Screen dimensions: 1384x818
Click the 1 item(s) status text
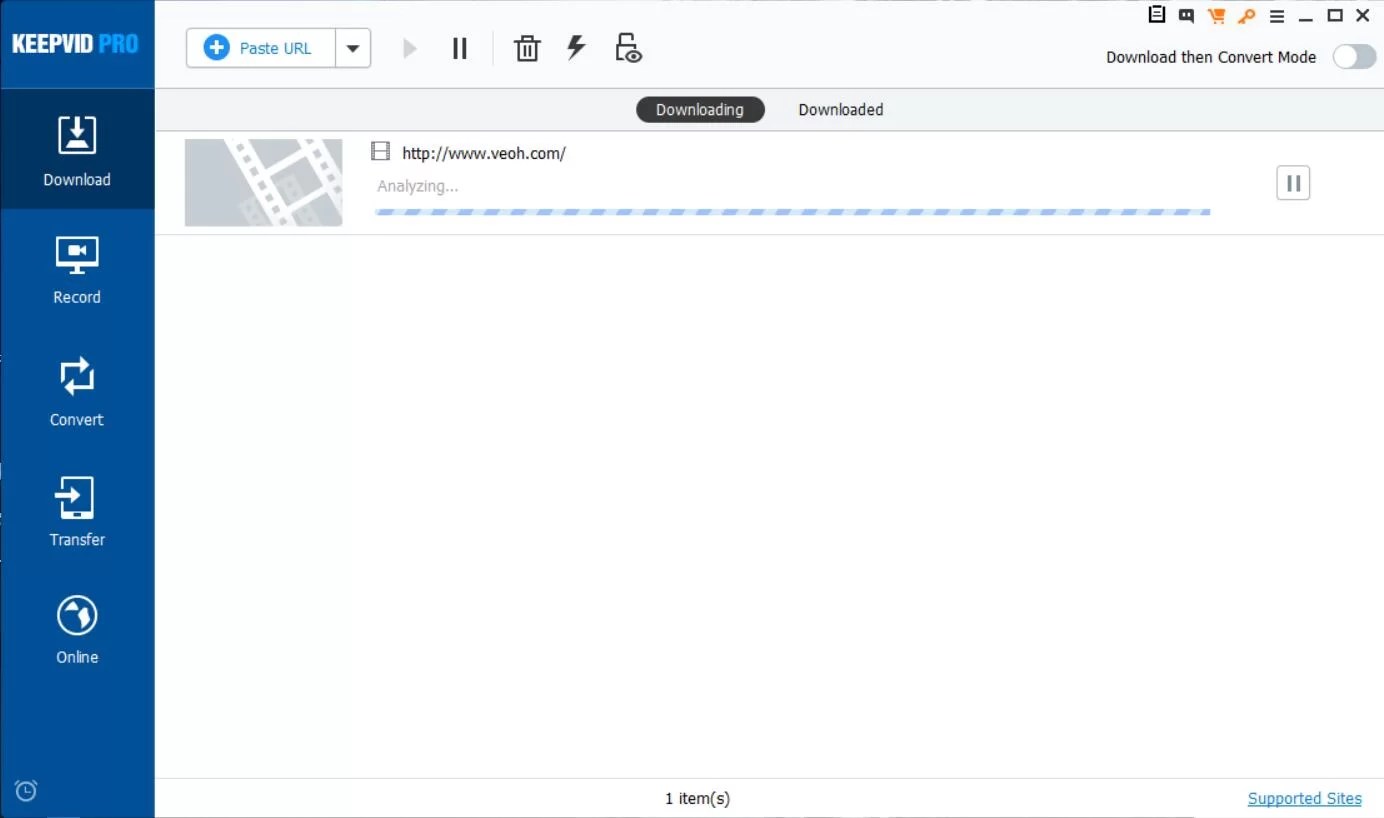(x=697, y=798)
